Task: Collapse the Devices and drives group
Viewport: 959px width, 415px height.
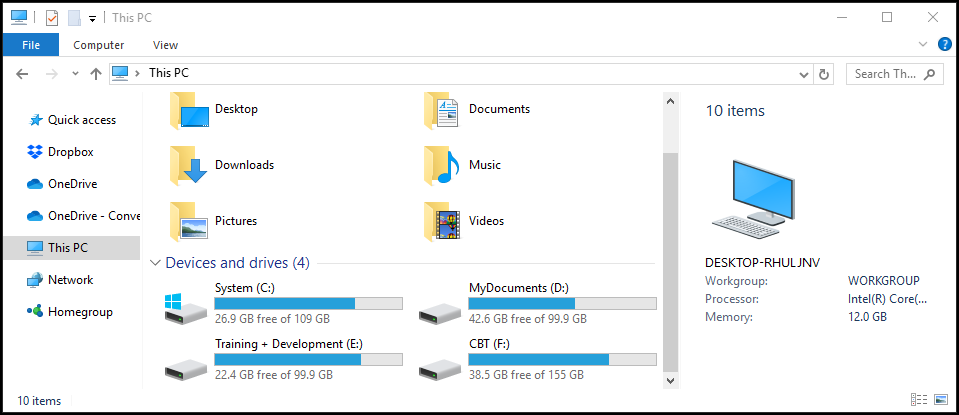Action: (x=155, y=263)
